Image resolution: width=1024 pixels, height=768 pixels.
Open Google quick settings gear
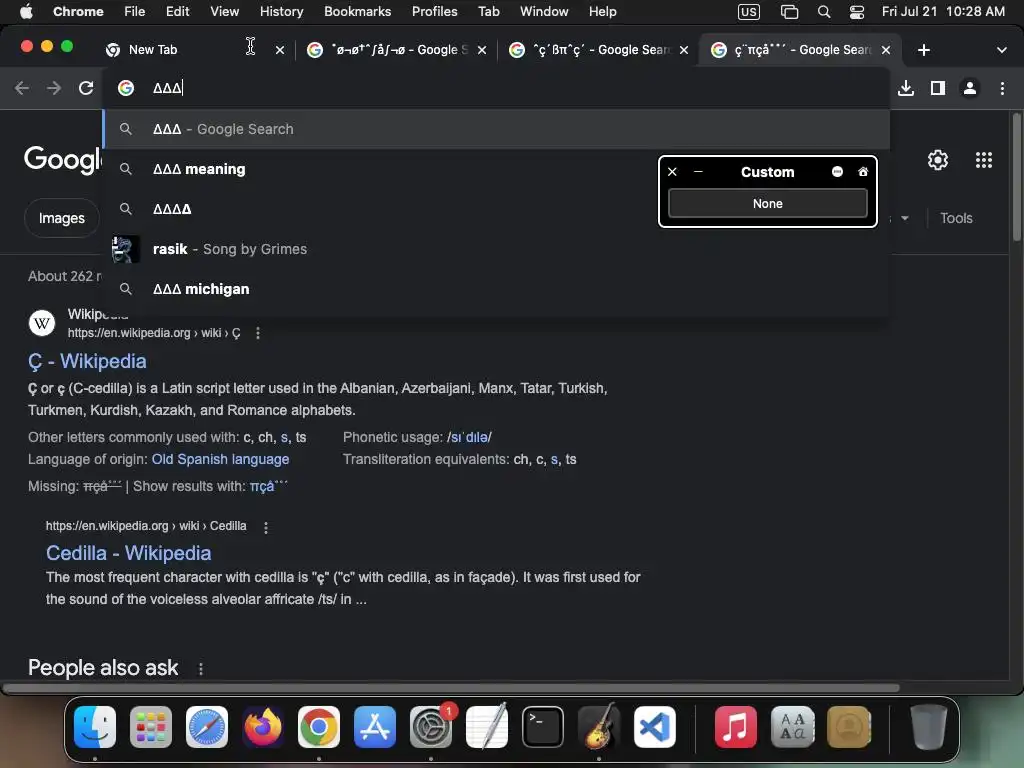[x=938, y=160]
